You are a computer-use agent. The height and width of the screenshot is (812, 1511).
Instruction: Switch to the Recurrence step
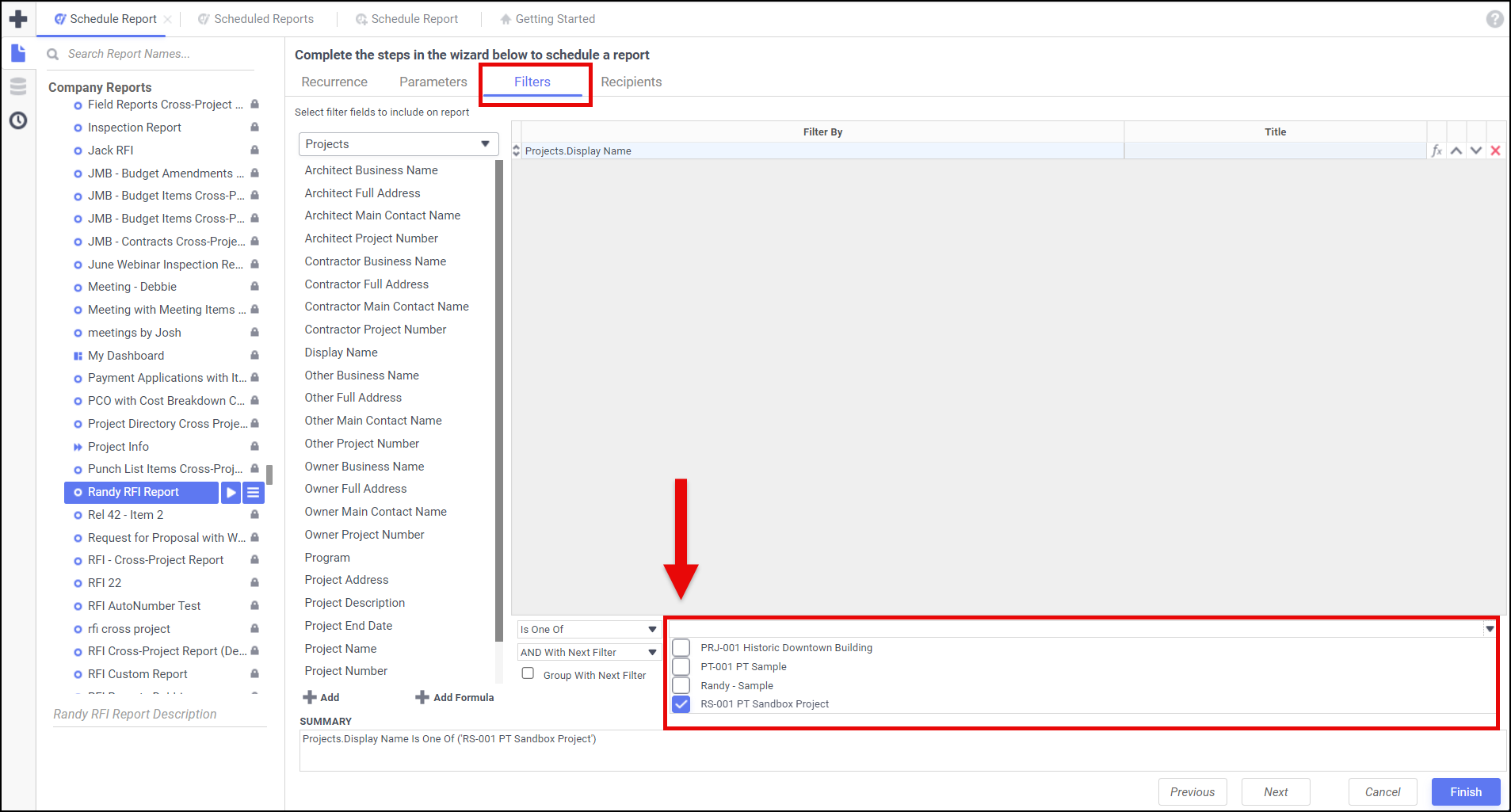tap(334, 82)
